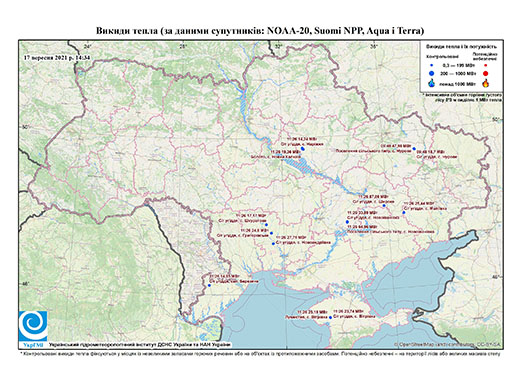
Task: Select the blue marker with 25,44 MW label
Action: (404, 212)
